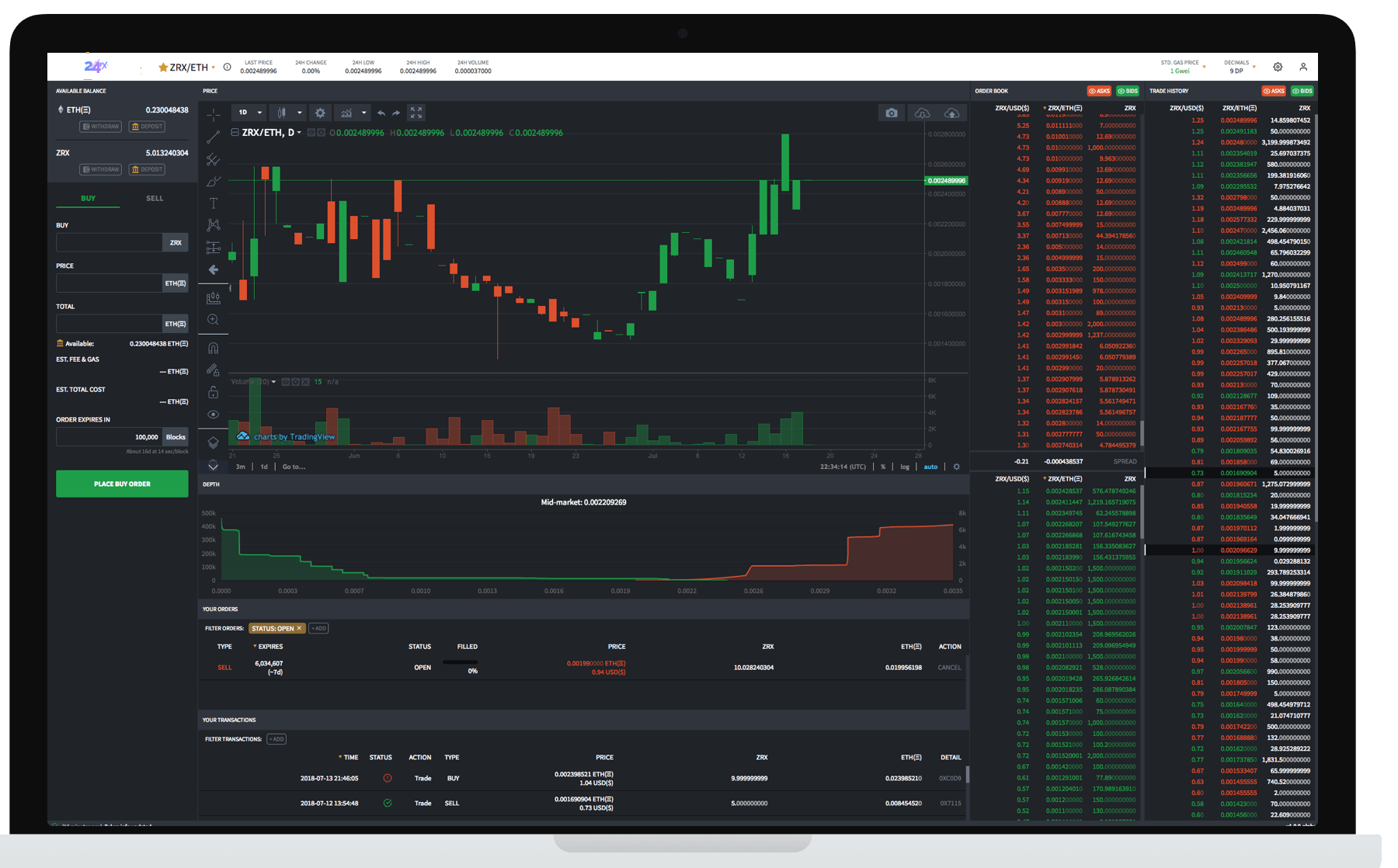The image size is (1398, 868).
Task: Open chart properties gear in toolbar
Action: [320, 113]
